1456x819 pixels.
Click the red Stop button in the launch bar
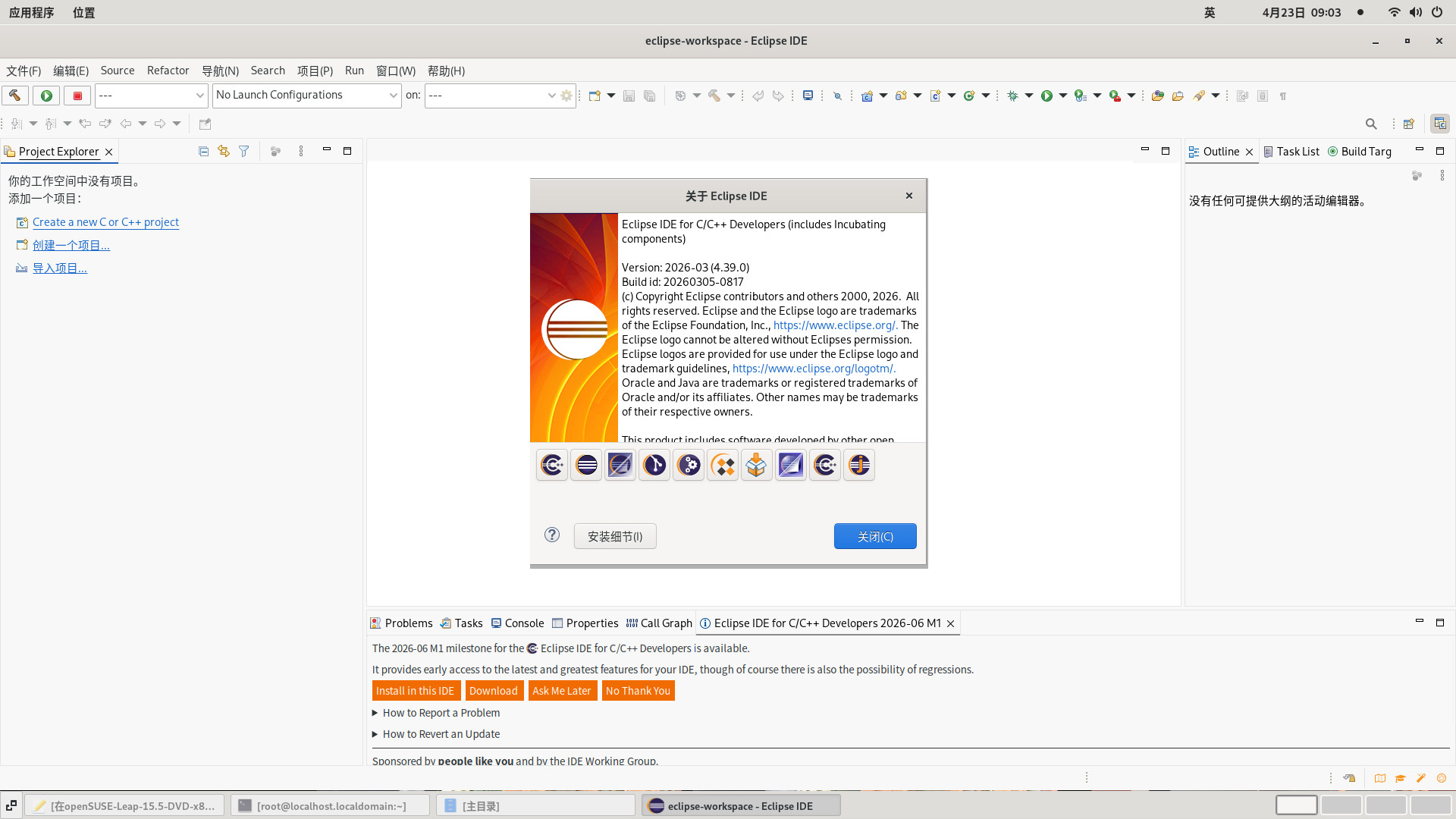click(77, 96)
